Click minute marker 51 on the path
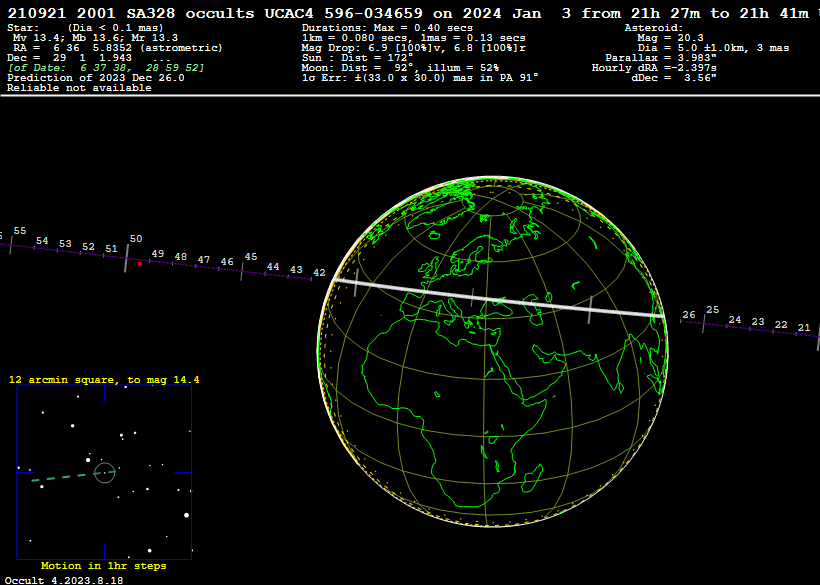The height and width of the screenshot is (585, 820). click(x=111, y=249)
